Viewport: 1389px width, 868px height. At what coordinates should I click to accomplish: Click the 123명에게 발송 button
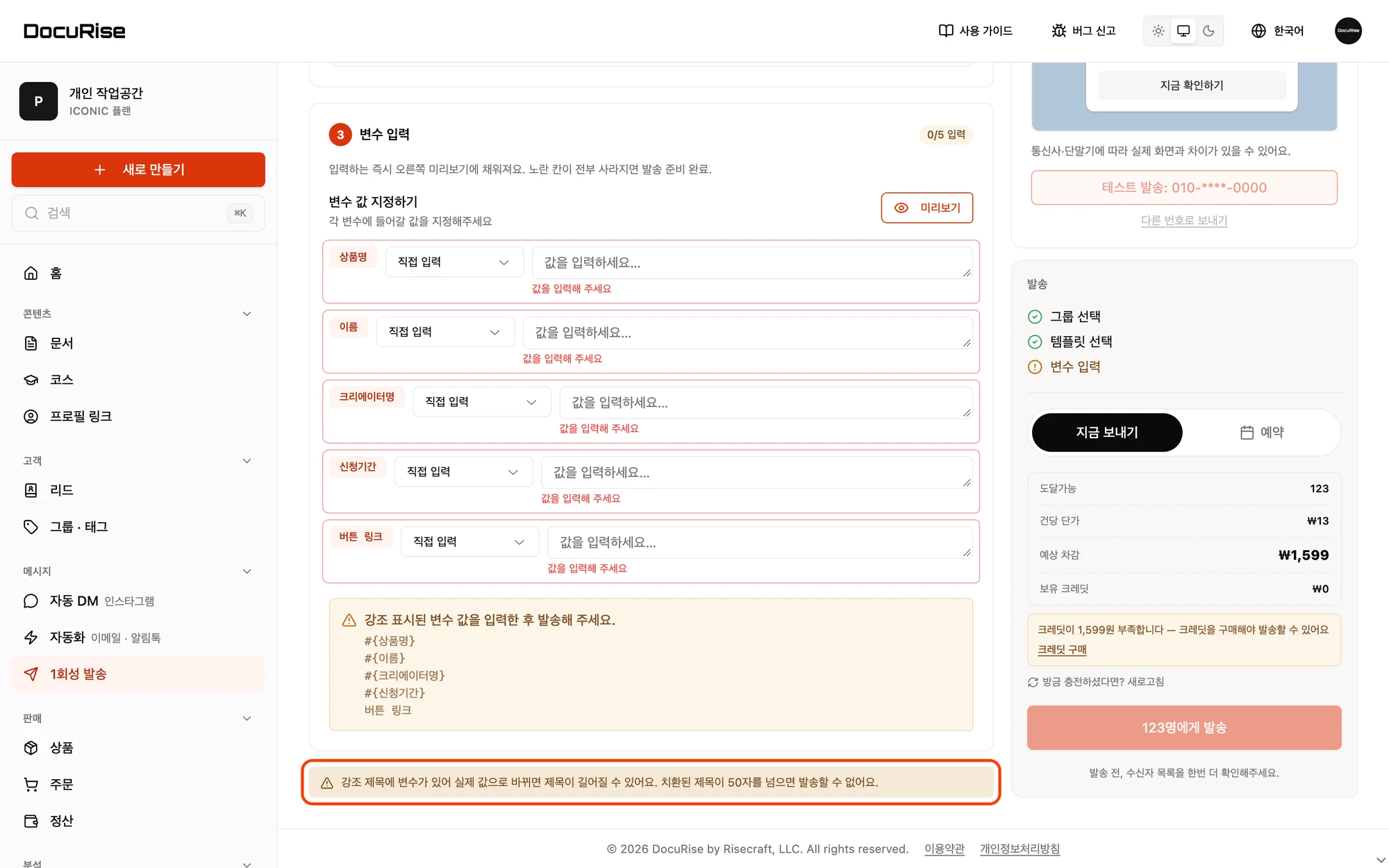click(x=1184, y=728)
